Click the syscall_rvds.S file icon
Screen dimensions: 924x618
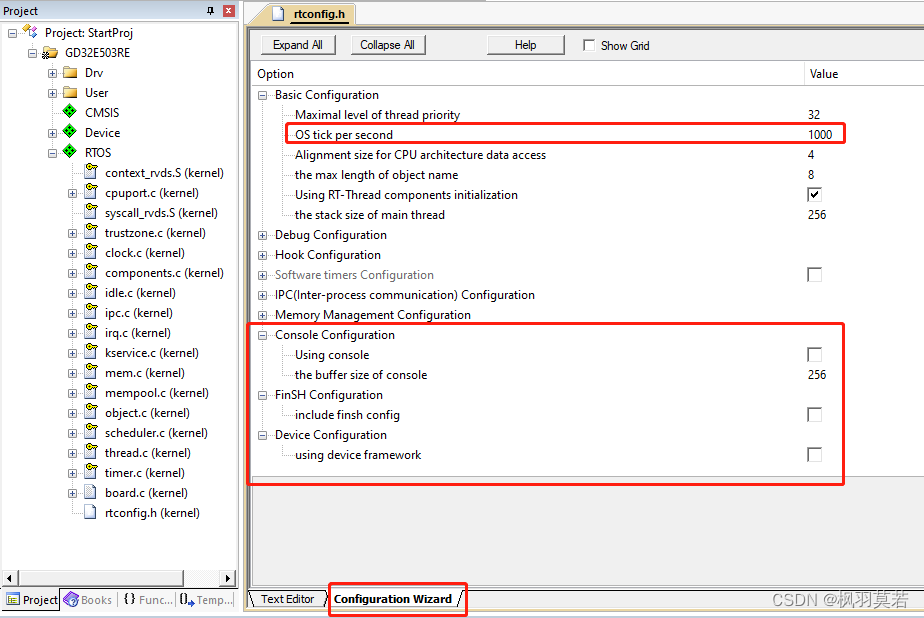tap(91, 211)
